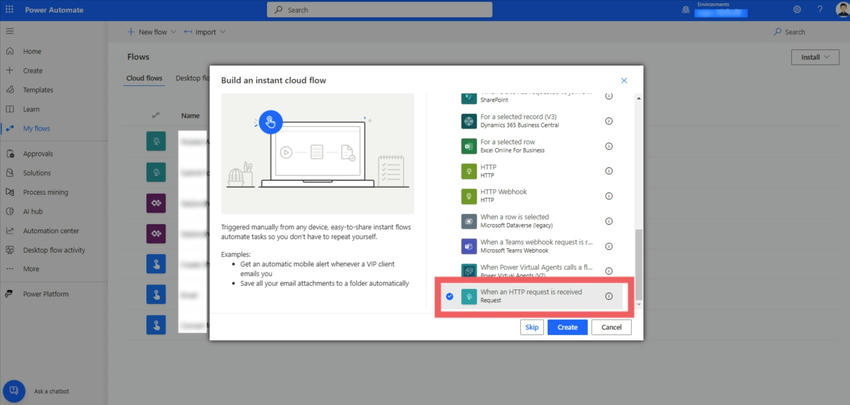Click the Approvals icon in sidebar
The image size is (850, 405).
(x=10, y=154)
